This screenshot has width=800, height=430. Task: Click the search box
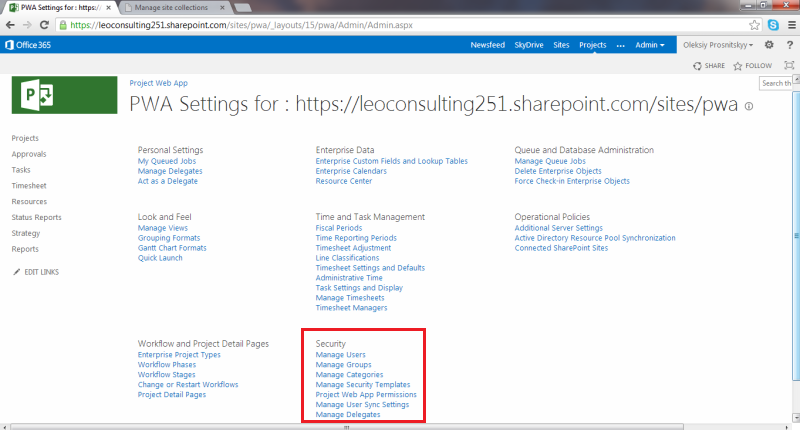[x=776, y=83]
